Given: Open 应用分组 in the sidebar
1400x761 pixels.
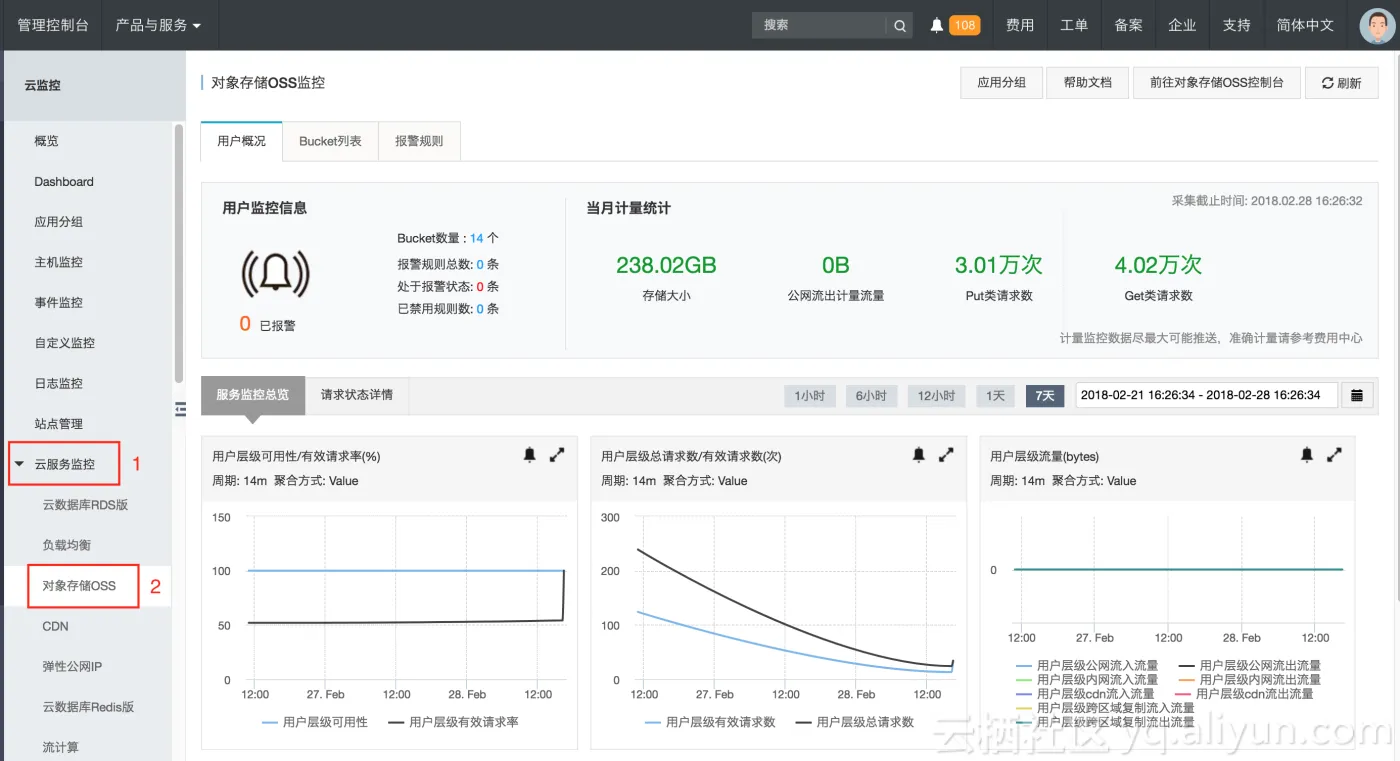Looking at the screenshot, I should pos(59,222).
